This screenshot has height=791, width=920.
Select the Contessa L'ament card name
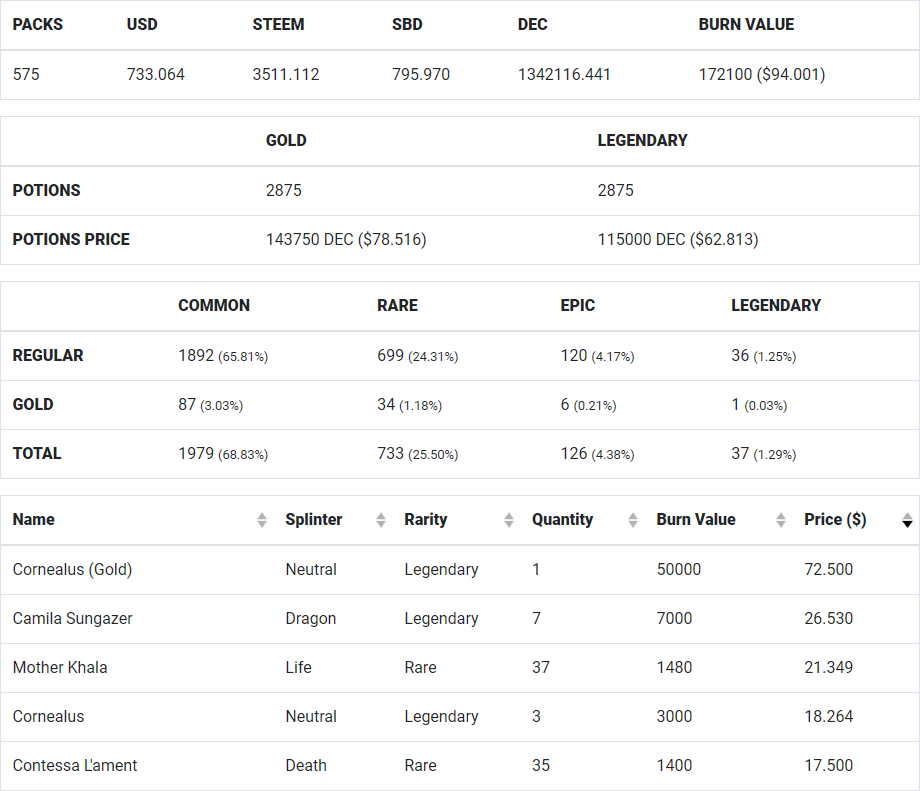point(75,765)
